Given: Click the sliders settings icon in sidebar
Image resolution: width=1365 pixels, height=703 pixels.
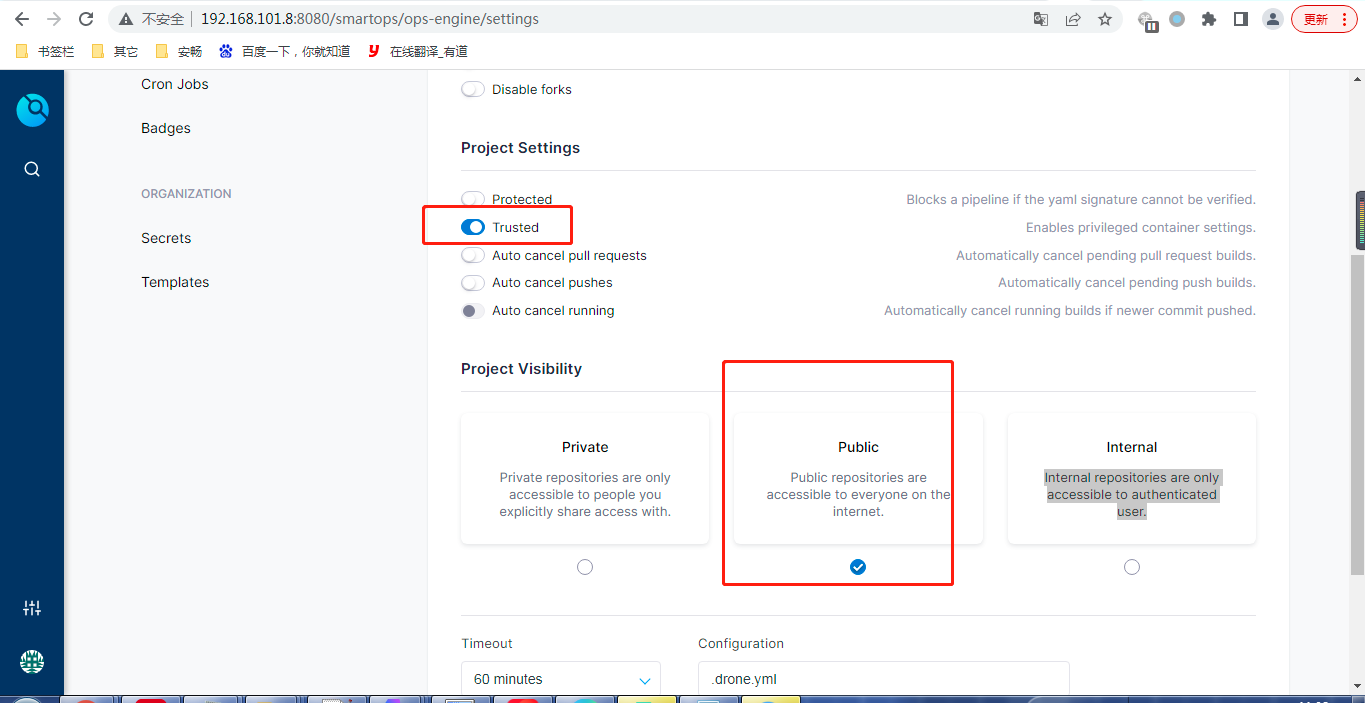Looking at the screenshot, I should tap(31, 607).
